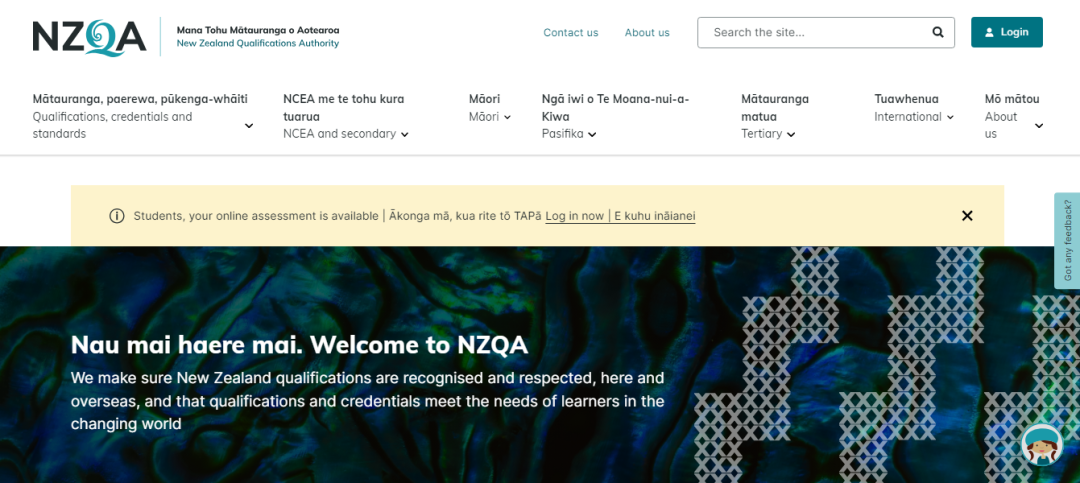Click the Welcome to NZQA heading
The width and height of the screenshot is (1080, 483).
click(299, 345)
